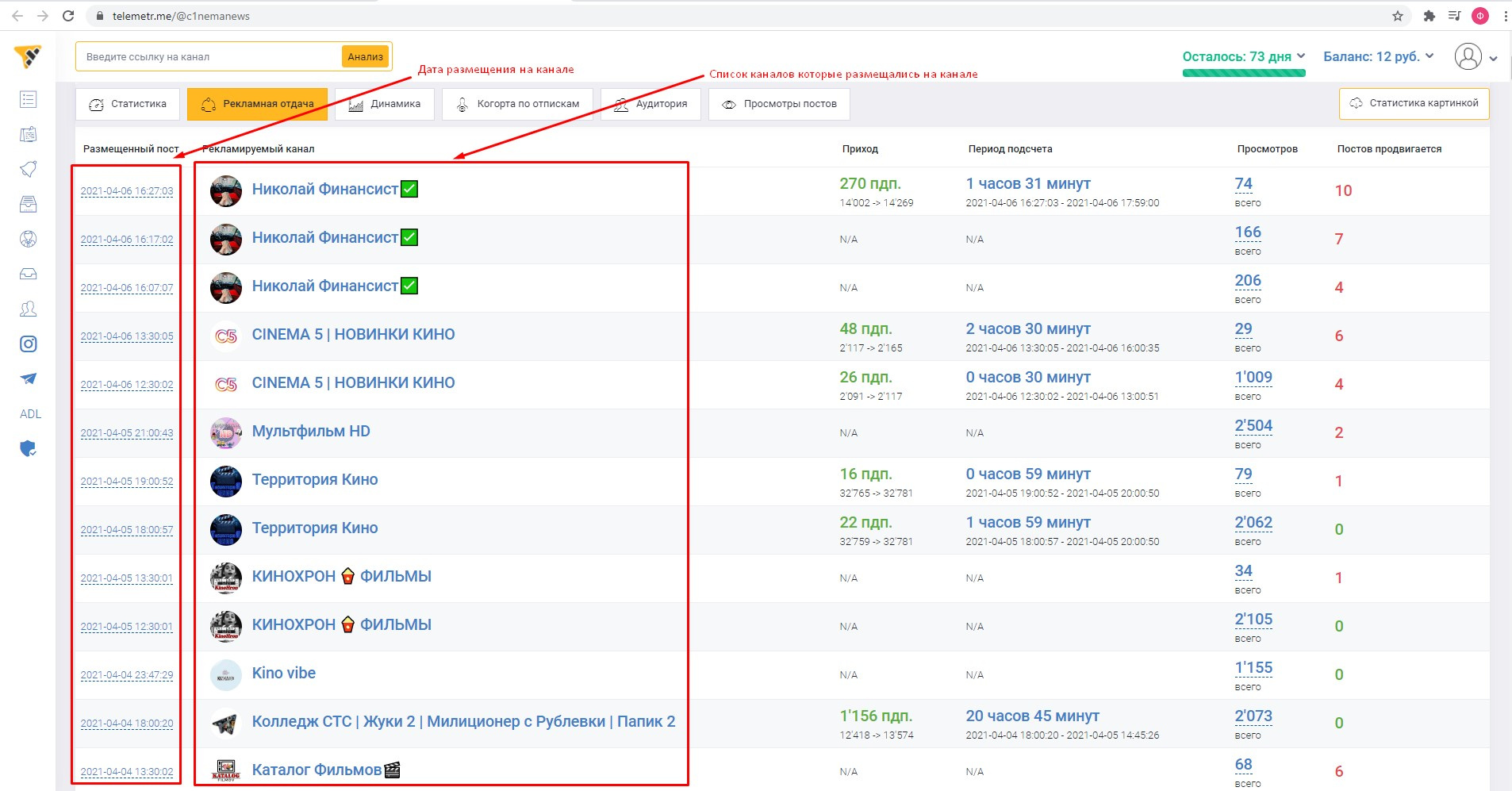Open the person-in-circle icon in the sidebar
Viewport: 1512px width, 791px height.
click(x=28, y=239)
